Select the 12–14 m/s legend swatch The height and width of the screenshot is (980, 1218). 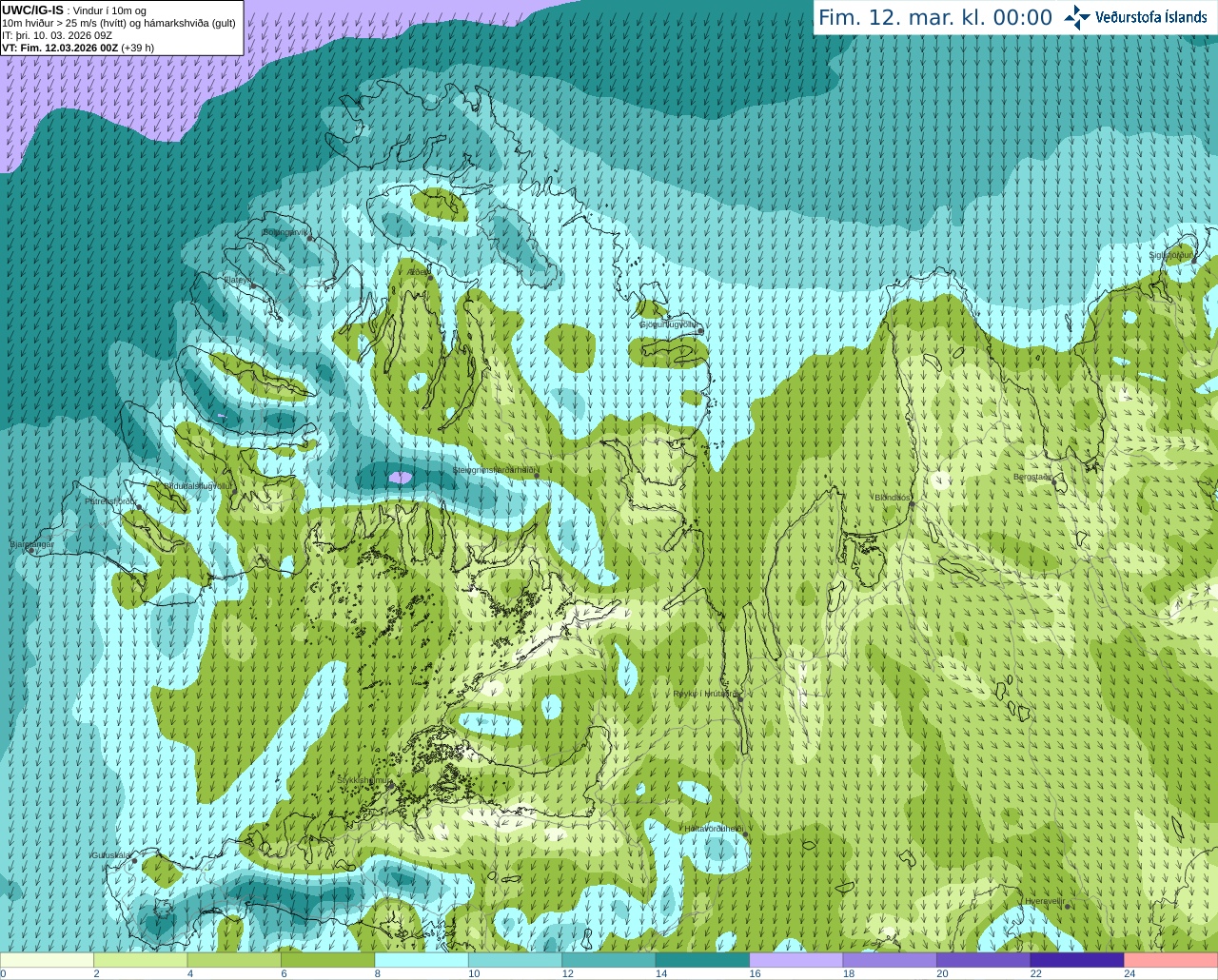click(x=609, y=960)
